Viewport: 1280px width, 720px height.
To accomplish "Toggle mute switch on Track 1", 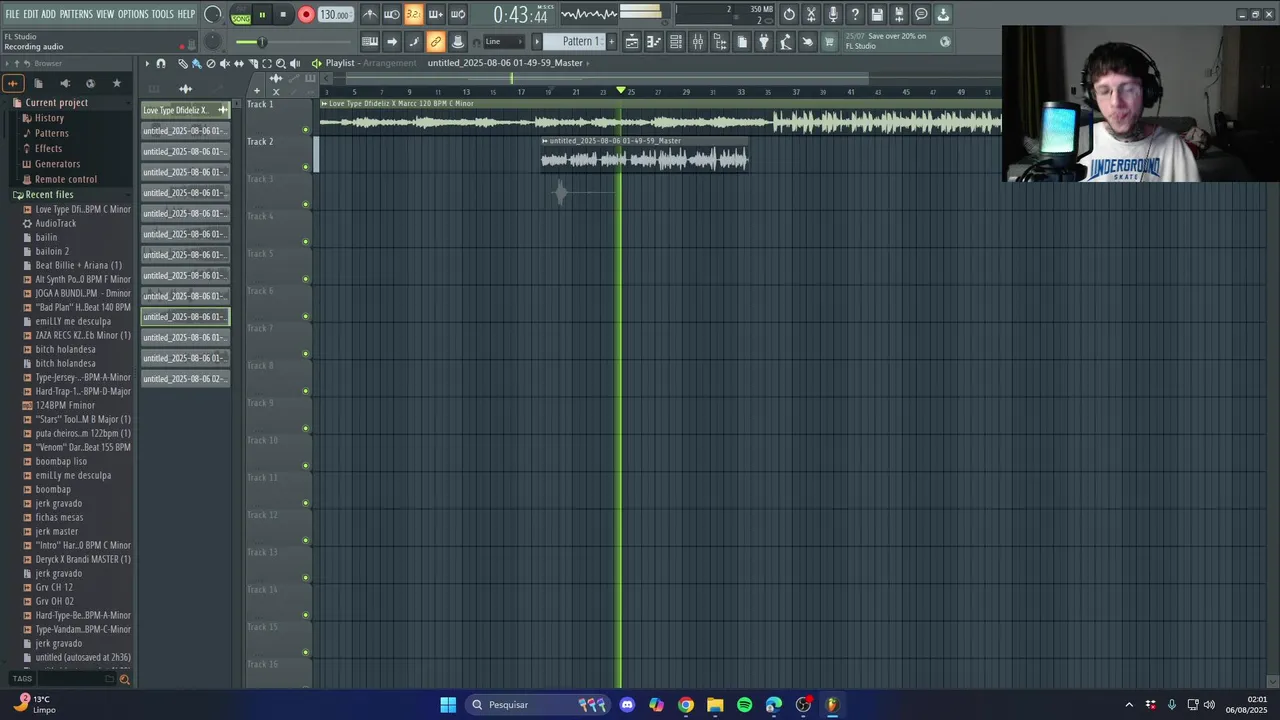I will (x=306, y=129).
